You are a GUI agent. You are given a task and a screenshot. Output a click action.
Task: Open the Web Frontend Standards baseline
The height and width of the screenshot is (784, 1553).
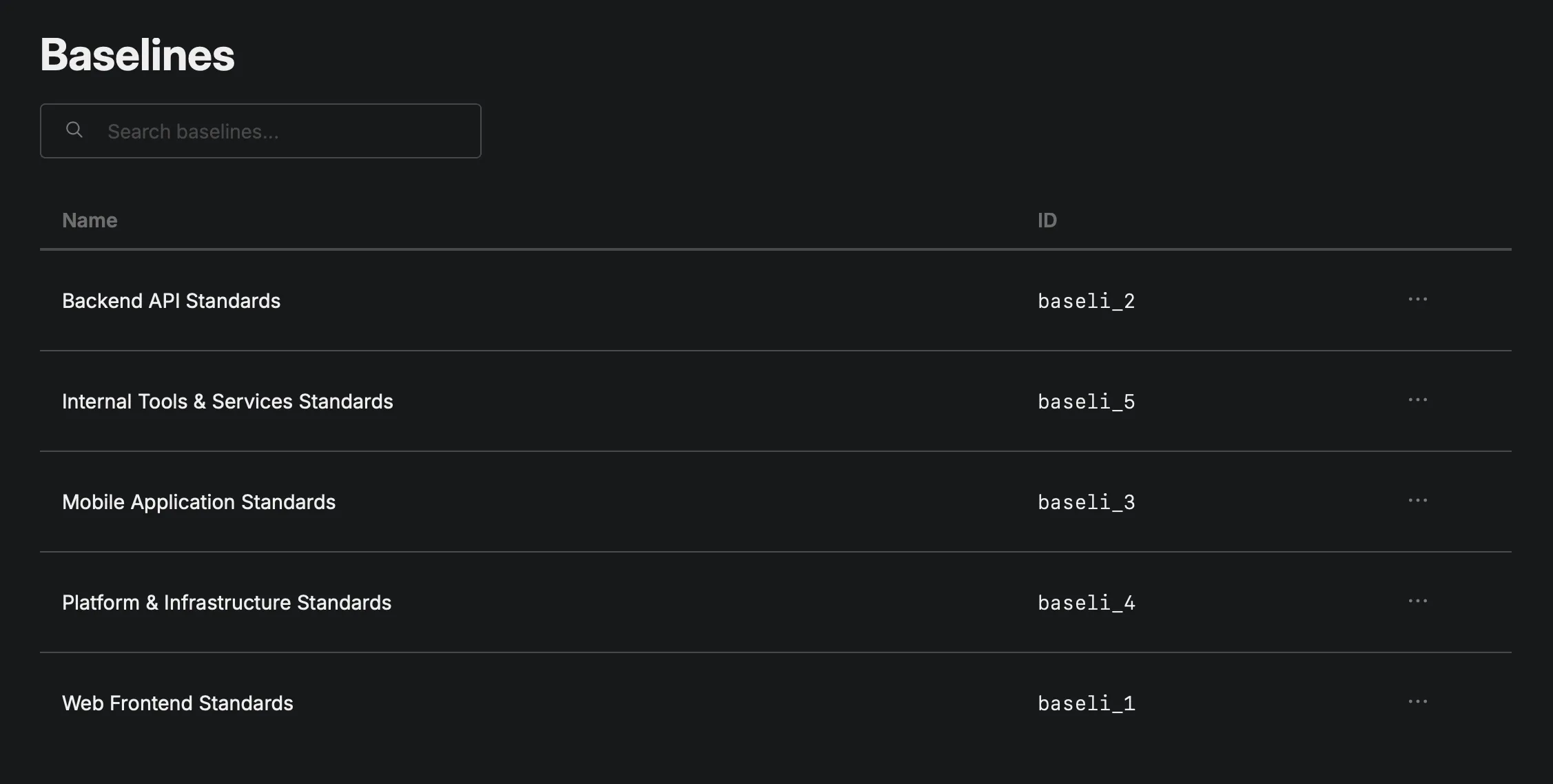coord(177,703)
